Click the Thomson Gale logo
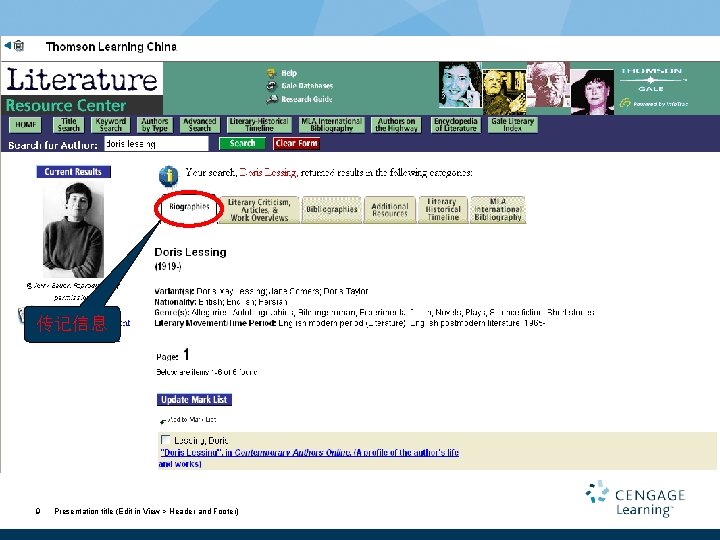720x540 pixels. pyautogui.click(x=651, y=80)
